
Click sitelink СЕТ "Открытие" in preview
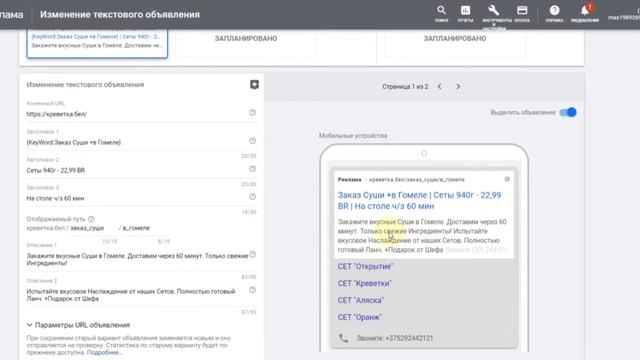365,267
